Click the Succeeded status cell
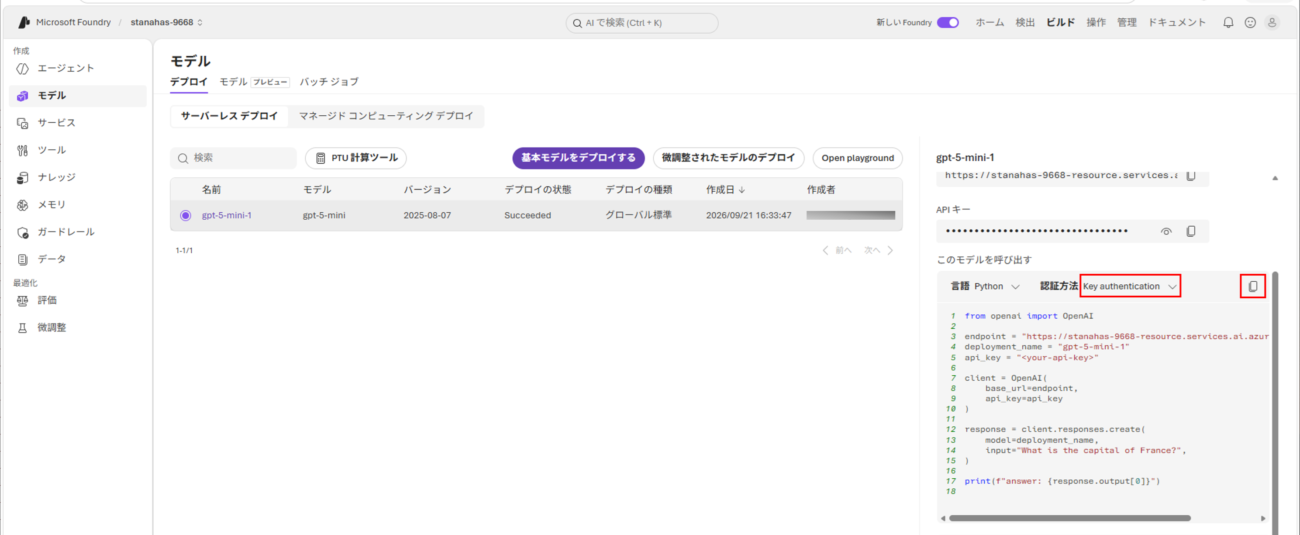 pyautogui.click(x=527, y=215)
